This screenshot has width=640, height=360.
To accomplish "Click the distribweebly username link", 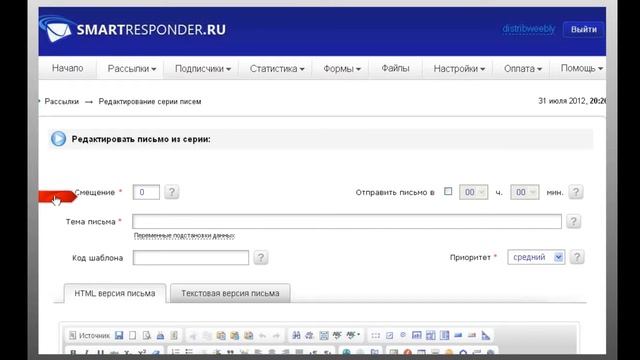I will point(529,29).
